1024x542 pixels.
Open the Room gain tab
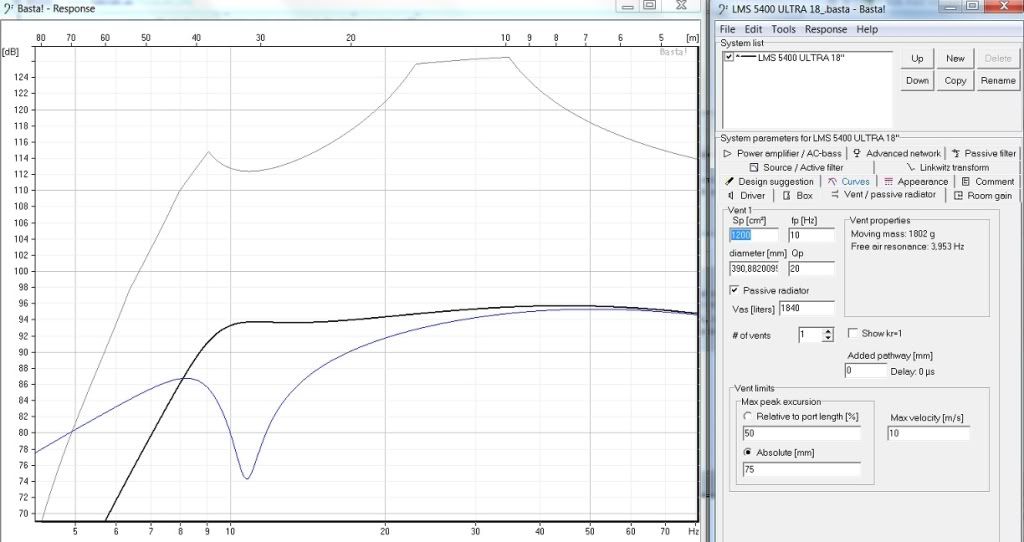(984, 195)
